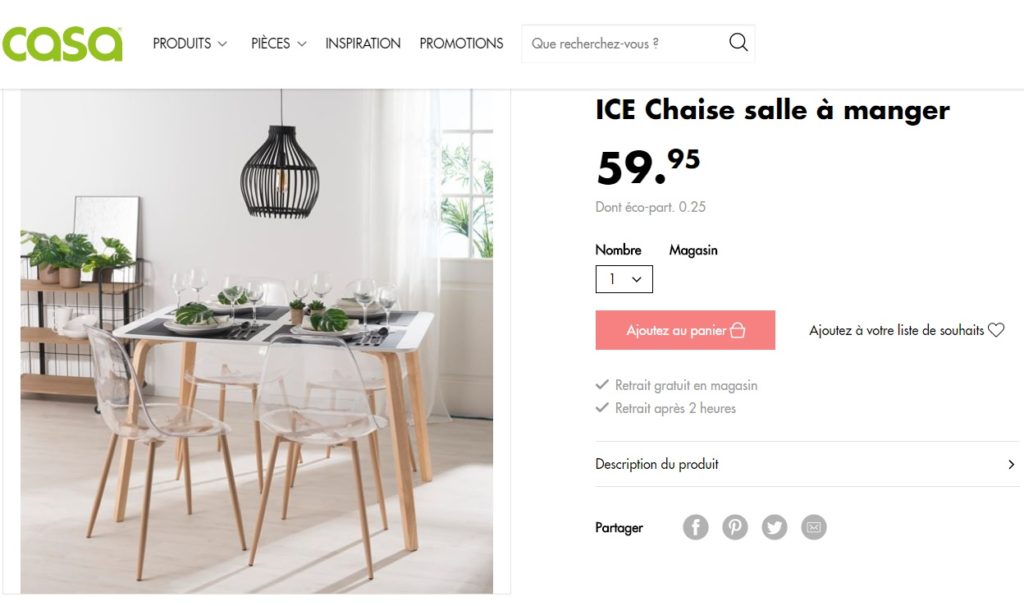The width and height of the screenshot is (1024, 606).
Task: Open the Inspiration menu item
Action: (362, 43)
